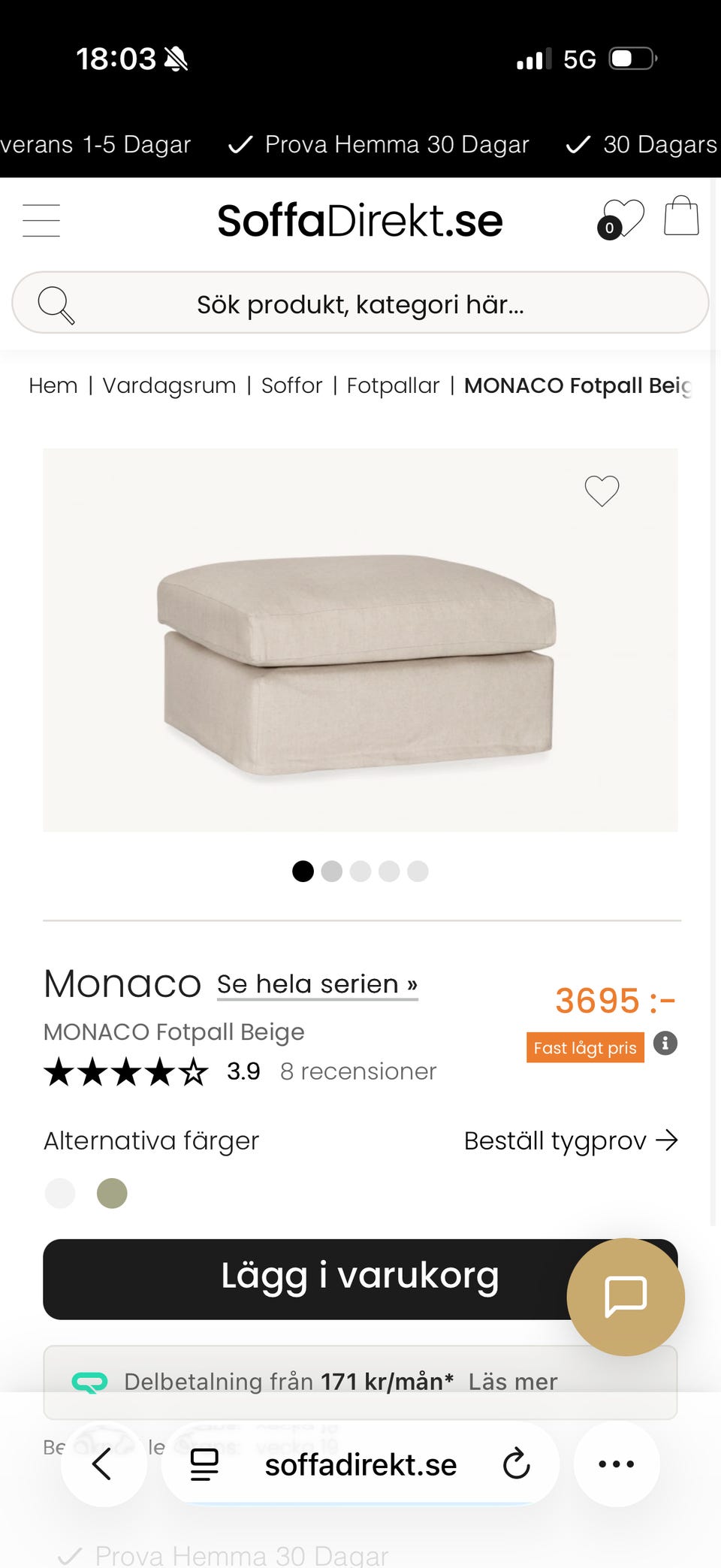Open the wishlist heart in header

coord(622,219)
